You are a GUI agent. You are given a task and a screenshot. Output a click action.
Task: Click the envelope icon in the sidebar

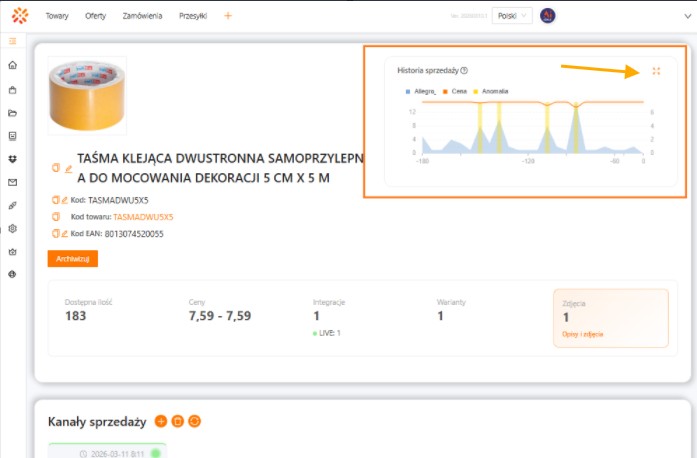click(12, 182)
